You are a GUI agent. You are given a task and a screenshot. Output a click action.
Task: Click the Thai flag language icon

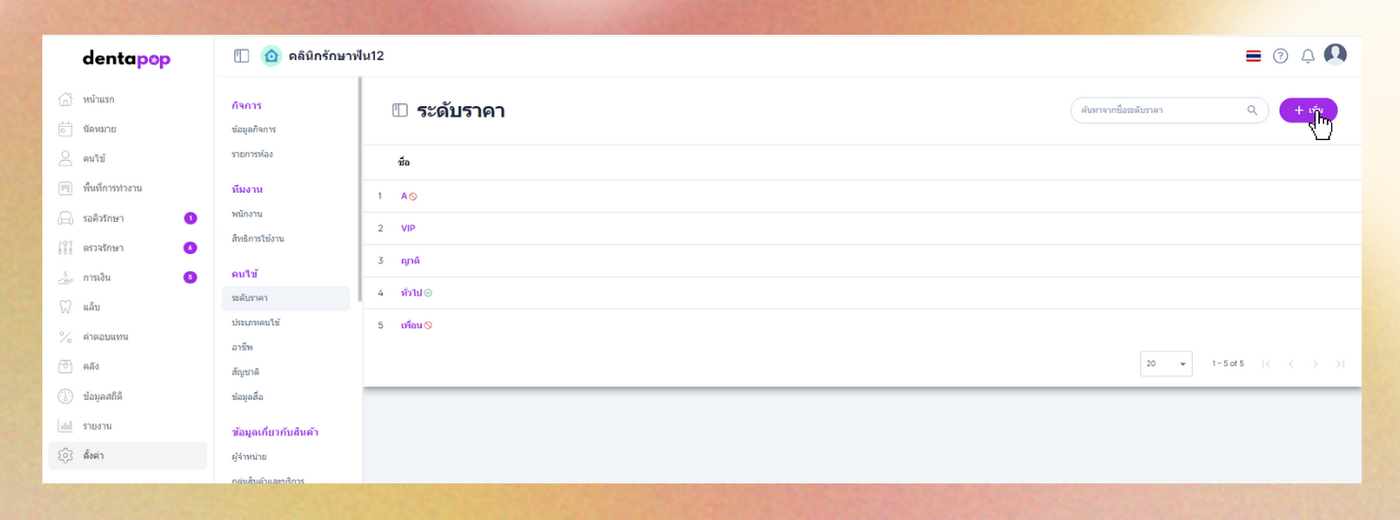click(x=1253, y=56)
